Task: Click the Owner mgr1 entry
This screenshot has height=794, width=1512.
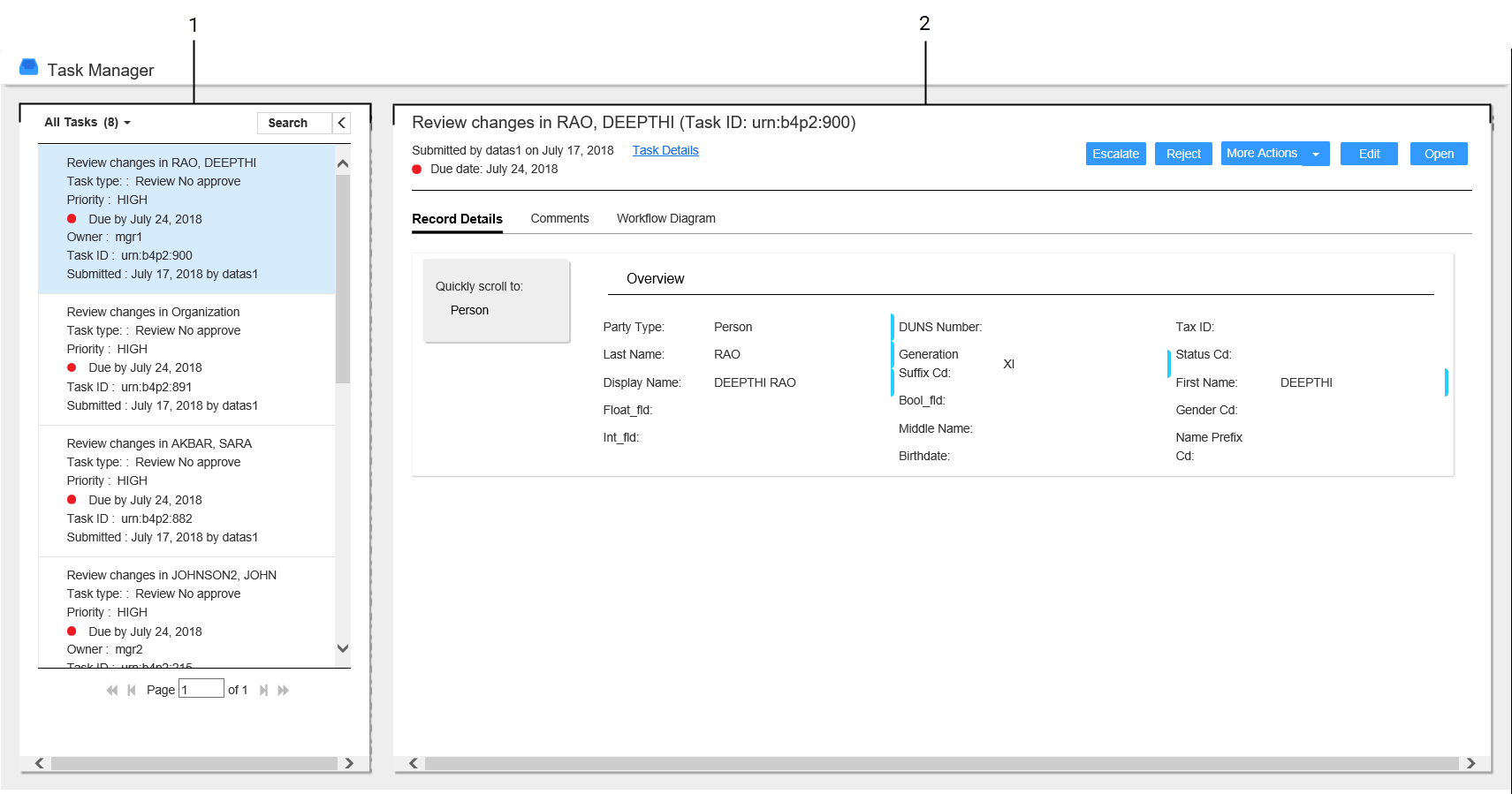Action: click(x=104, y=237)
